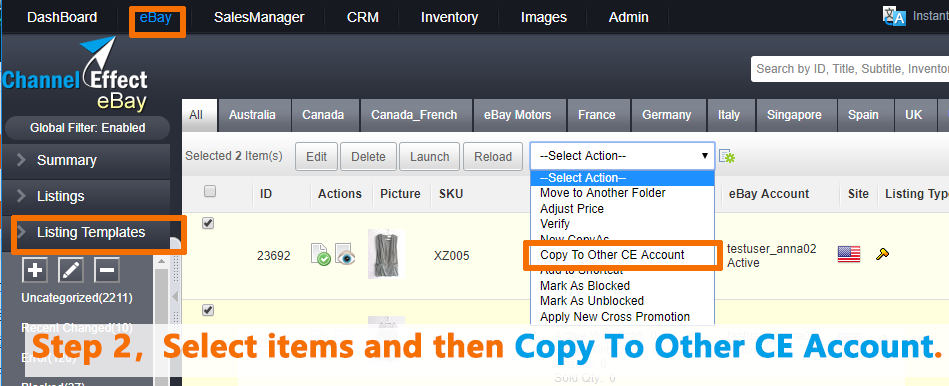This screenshot has width=949, height=386.
Task: Click the Channel Effect eBay logo
Action: 75,74
